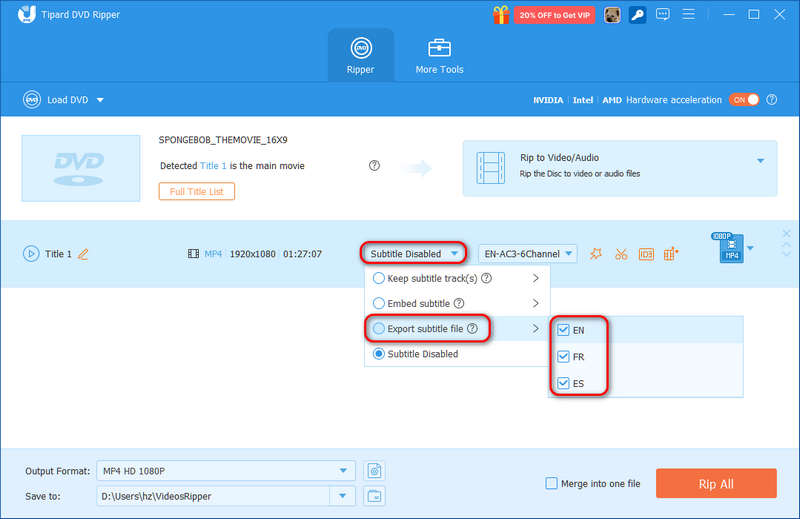Open the Cut scissors tool
The width and height of the screenshot is (800, 519).
[621, 254]
